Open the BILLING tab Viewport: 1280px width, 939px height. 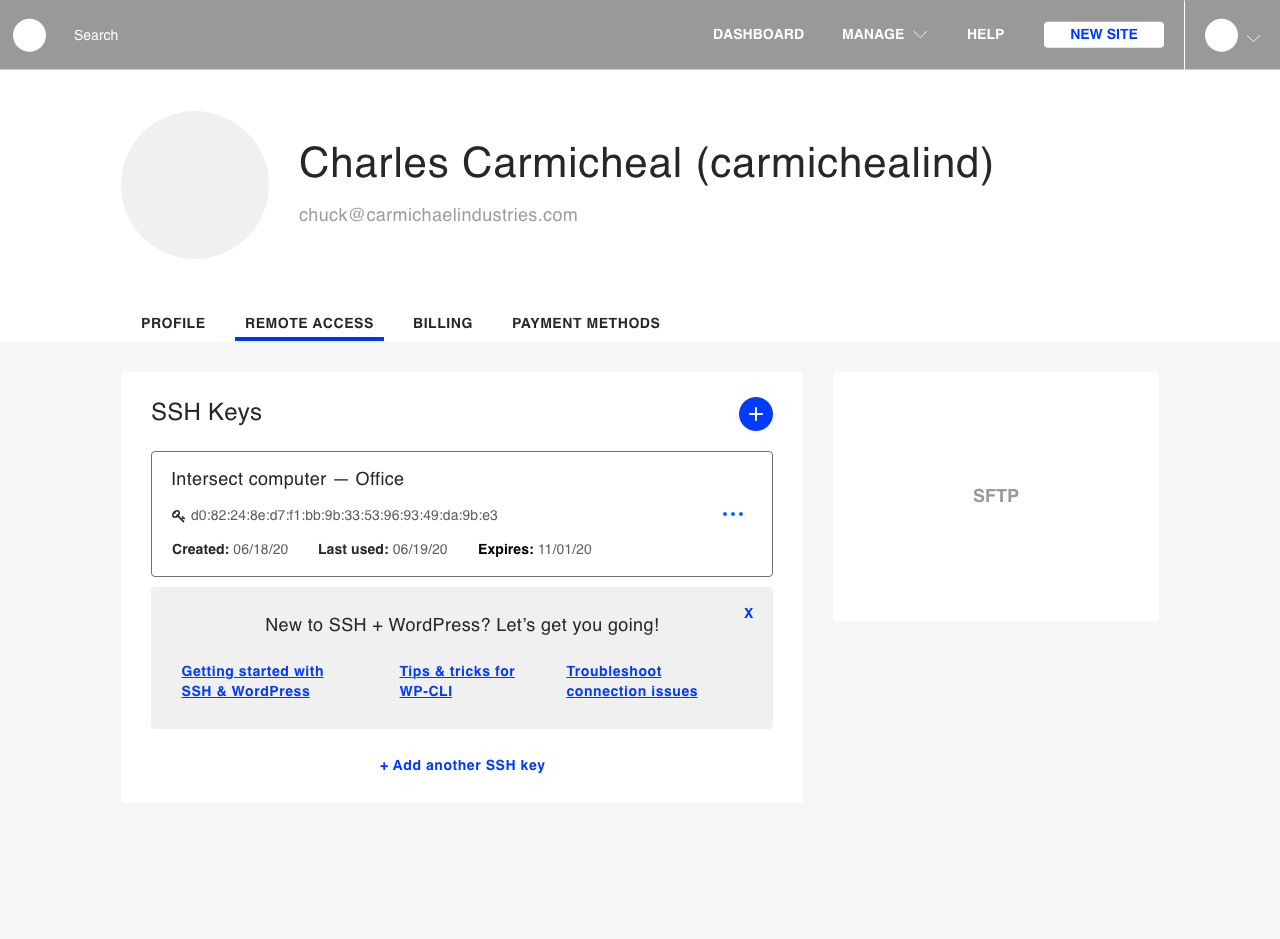pos(443,323)
